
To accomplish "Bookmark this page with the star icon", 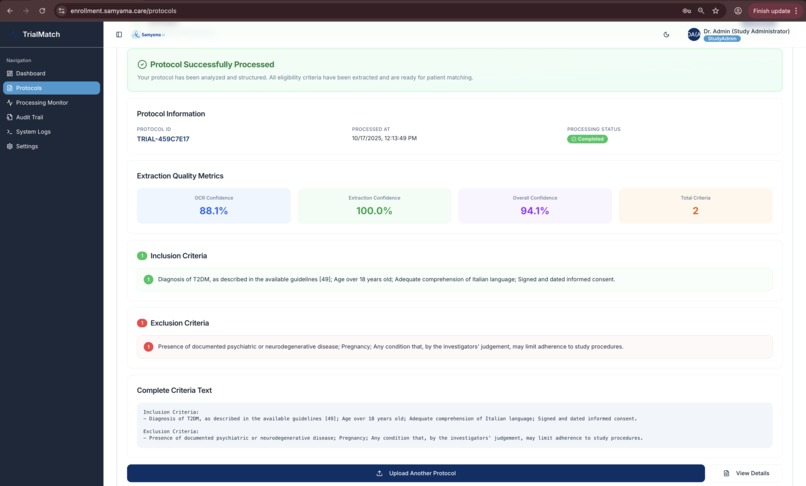I will (716, 11).
